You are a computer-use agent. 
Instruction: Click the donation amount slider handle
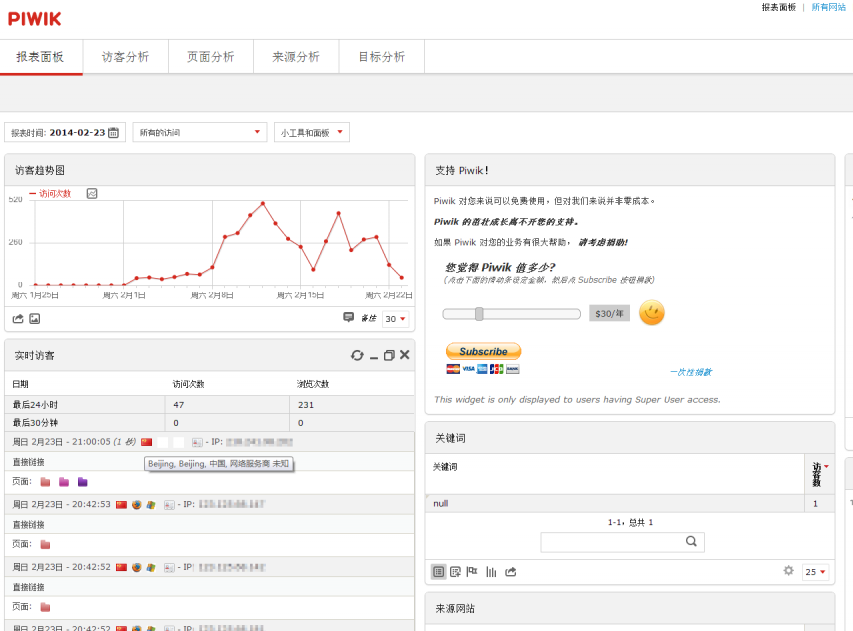479,314
